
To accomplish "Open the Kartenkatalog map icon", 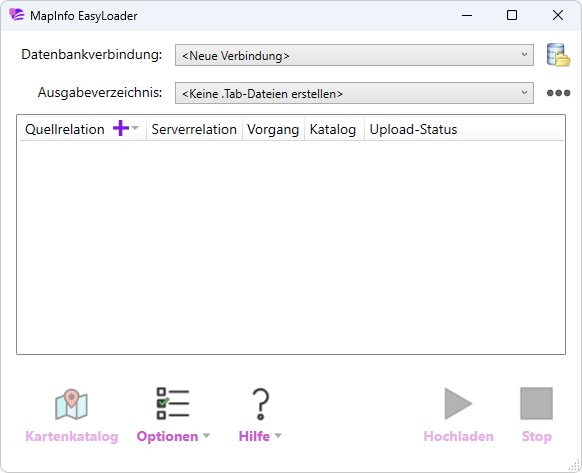I will pyautogui.click(x=71, y=404).
